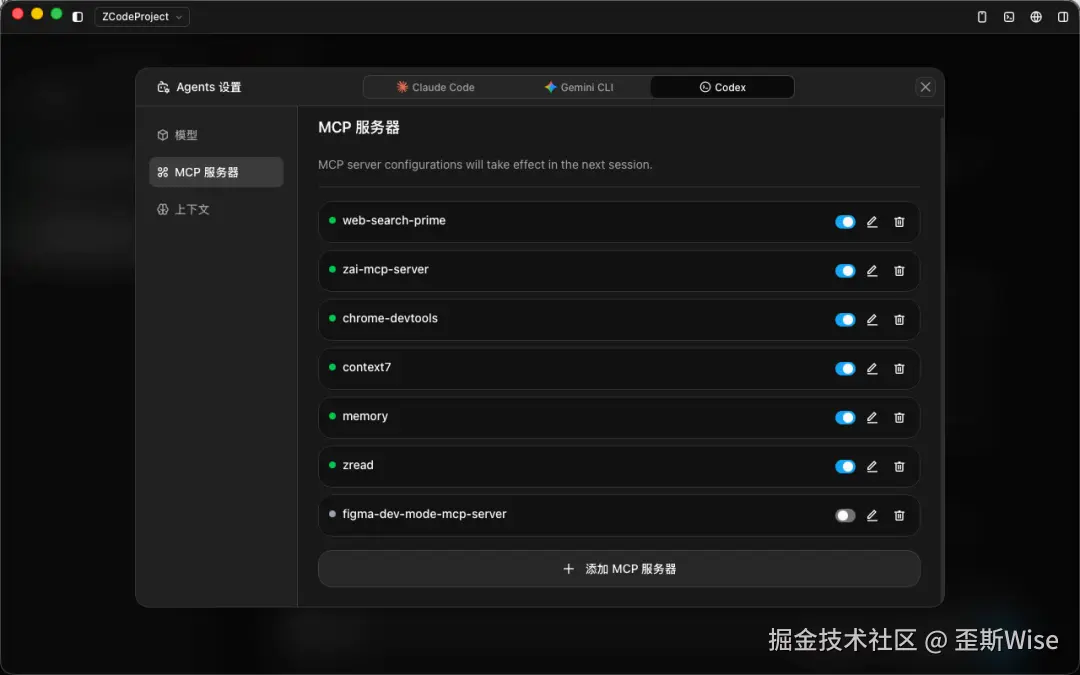
Task: Open the 上下文 settings section
Action: pos(216,209)
